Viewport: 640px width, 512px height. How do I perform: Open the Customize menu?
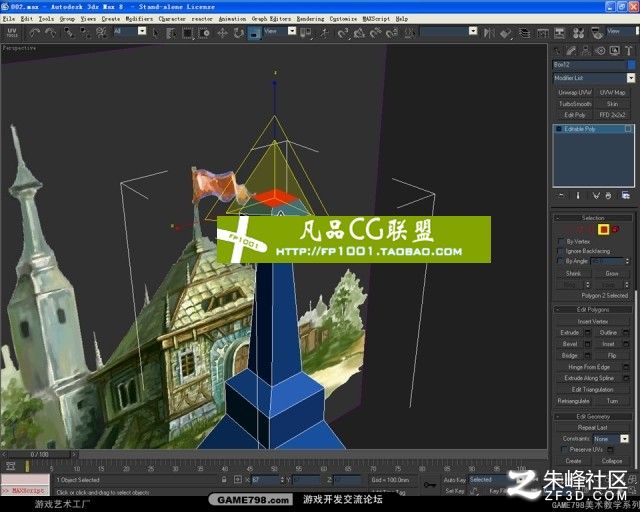(343, 19)
